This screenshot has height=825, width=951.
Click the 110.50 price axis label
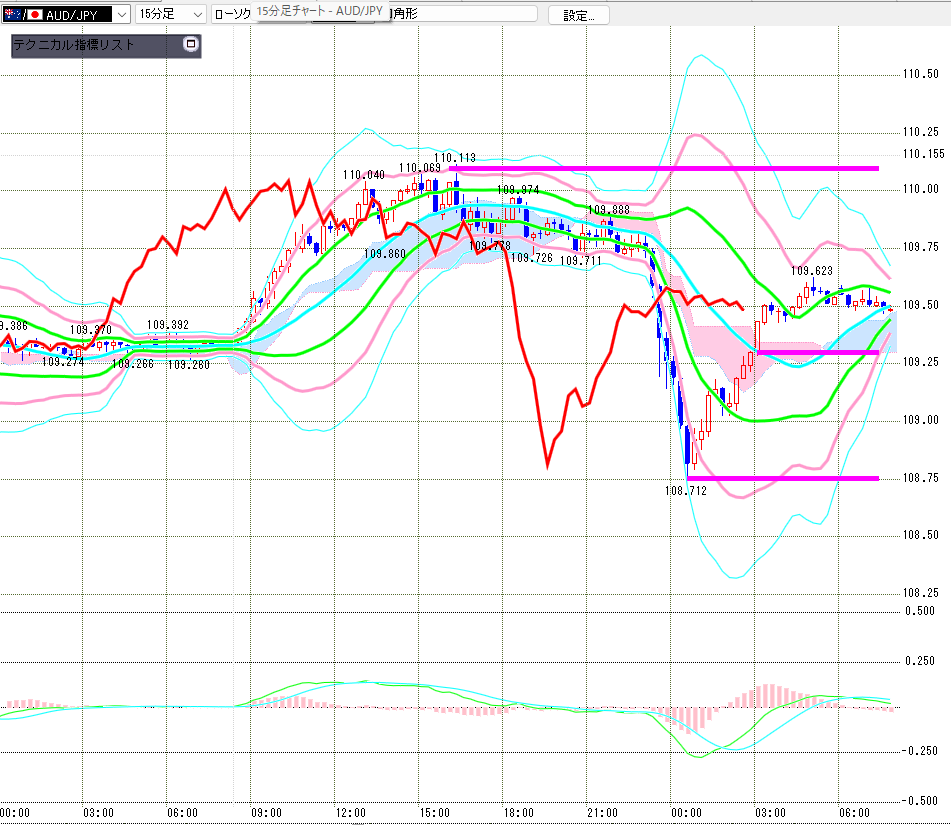click(921, 74)
